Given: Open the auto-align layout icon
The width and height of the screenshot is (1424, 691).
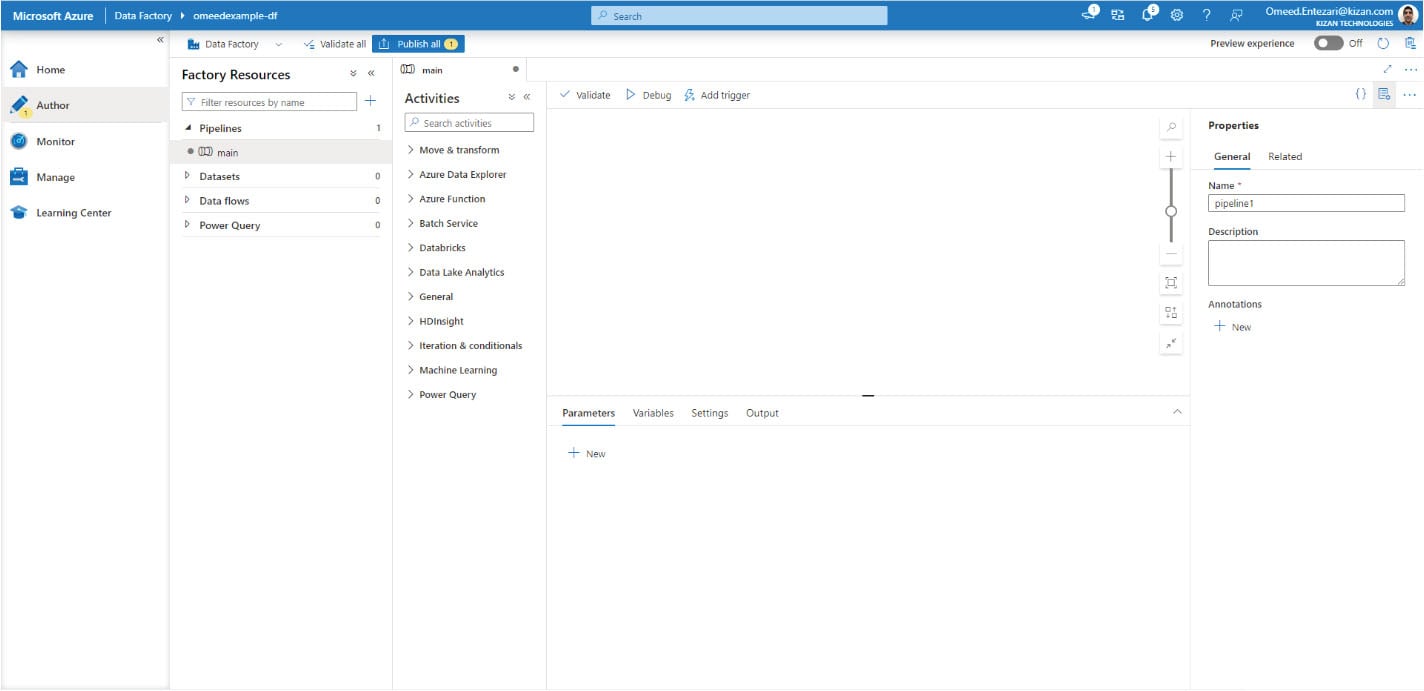Looking at the screenshot, I should pos(1171,311).
